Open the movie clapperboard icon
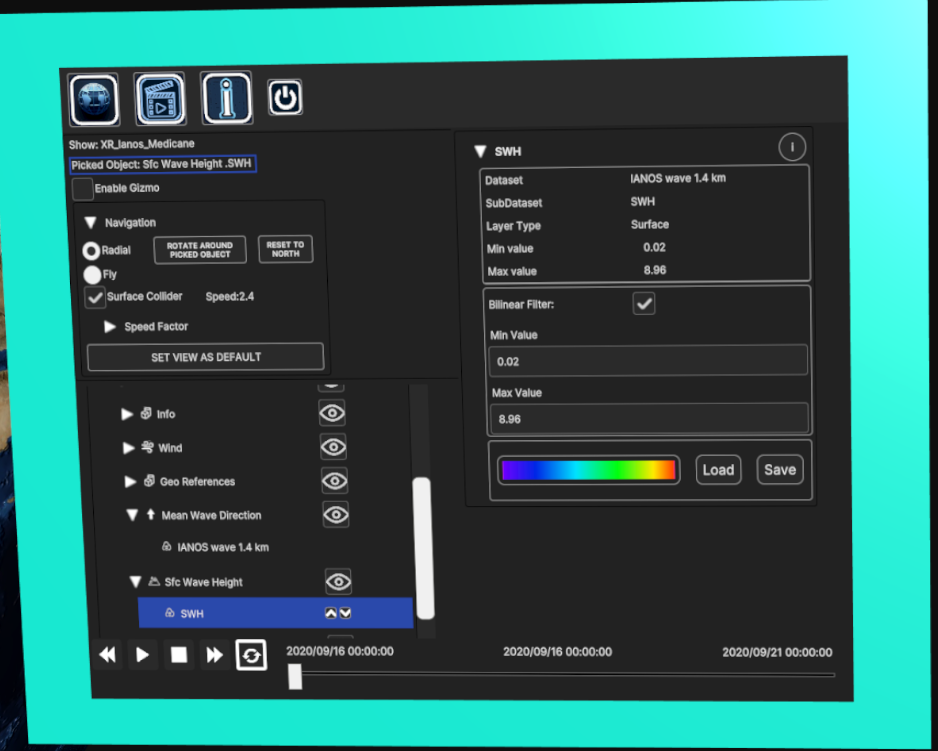The width and height of the screenshot is (938, 751). (160, 100)
